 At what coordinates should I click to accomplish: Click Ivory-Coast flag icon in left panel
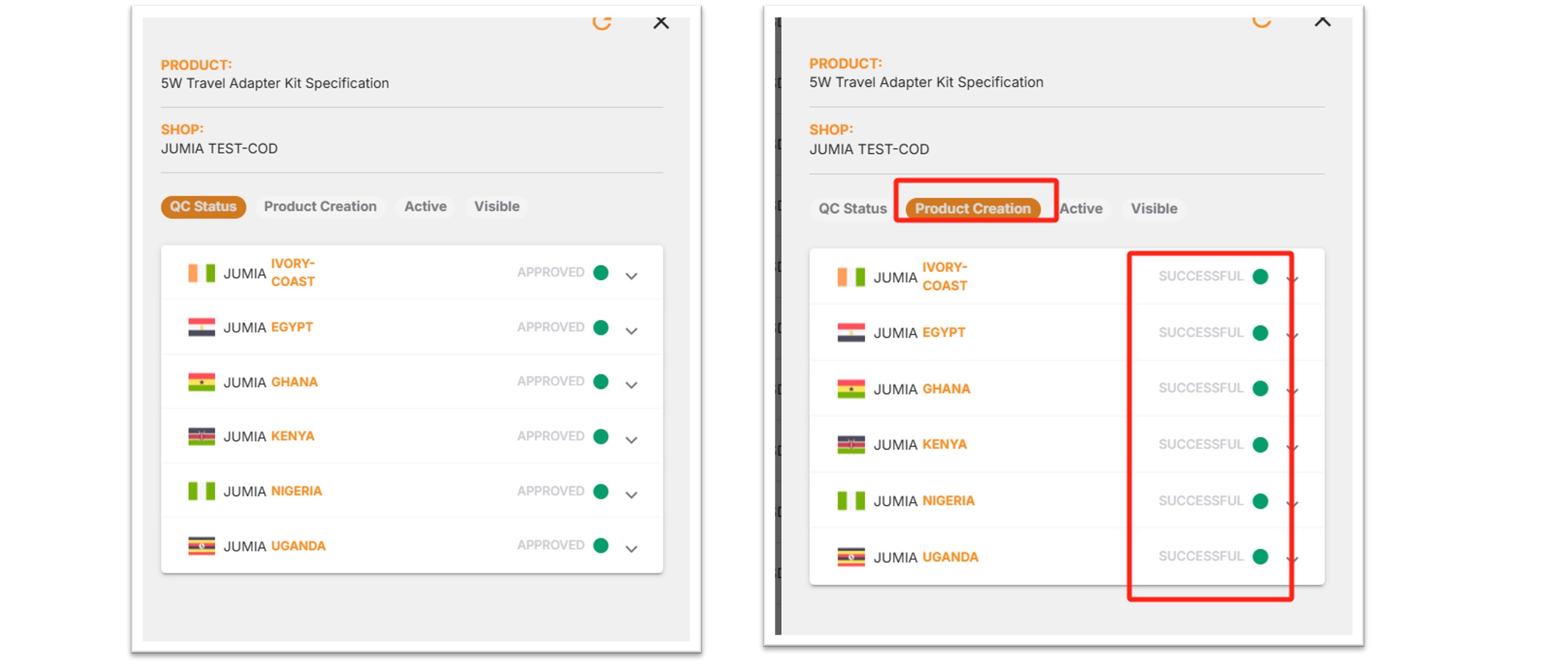pyautogui.click(x=201, y=273)
